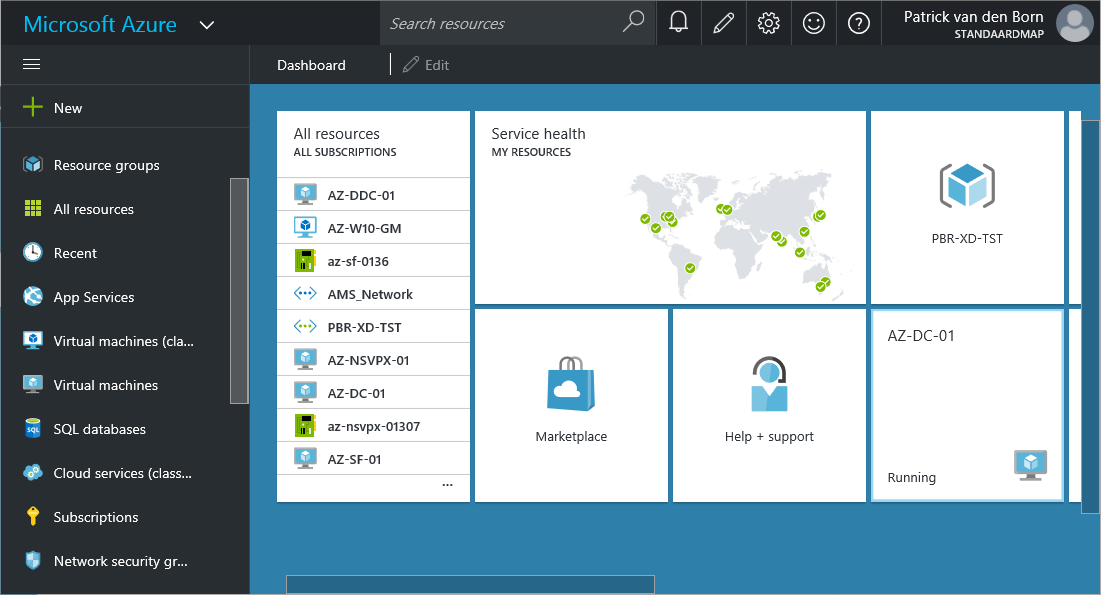
Task: Click the App Services globe icon
Action: (32, 296)
